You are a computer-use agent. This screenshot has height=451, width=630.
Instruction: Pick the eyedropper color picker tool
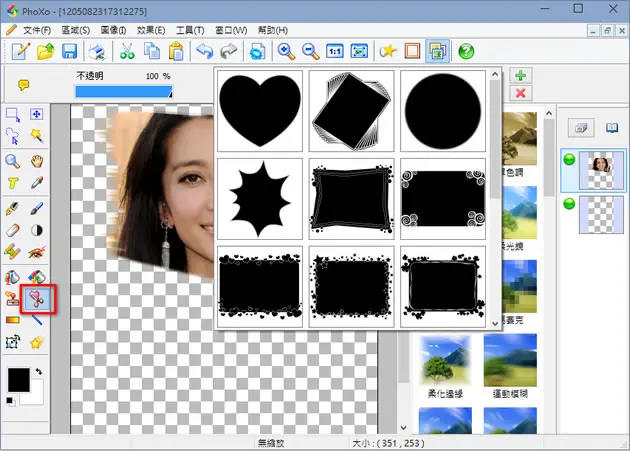pos(37,183)
